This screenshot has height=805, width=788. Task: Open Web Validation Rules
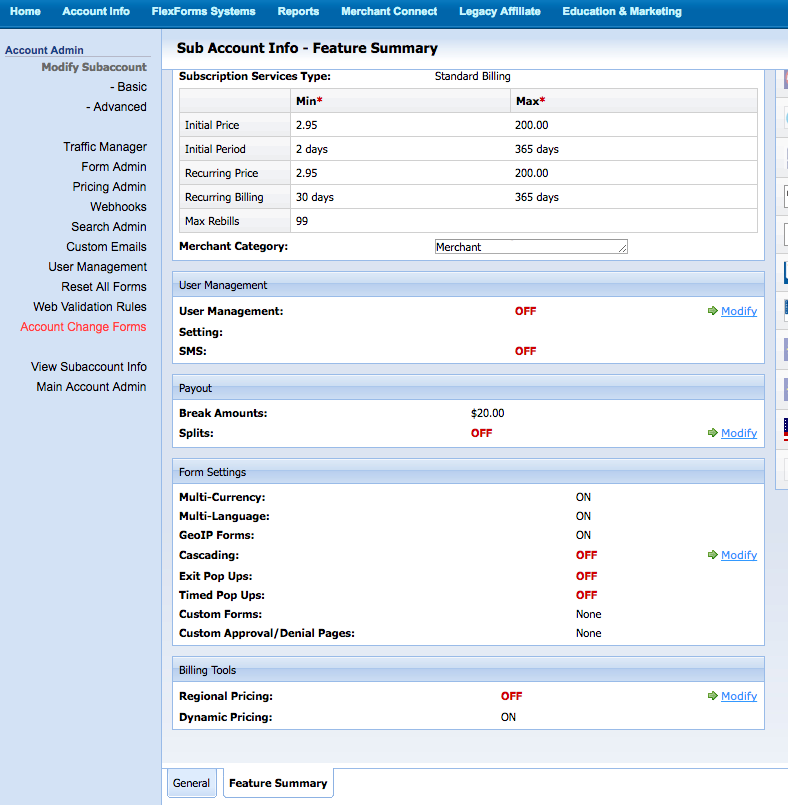coord(90,307)
